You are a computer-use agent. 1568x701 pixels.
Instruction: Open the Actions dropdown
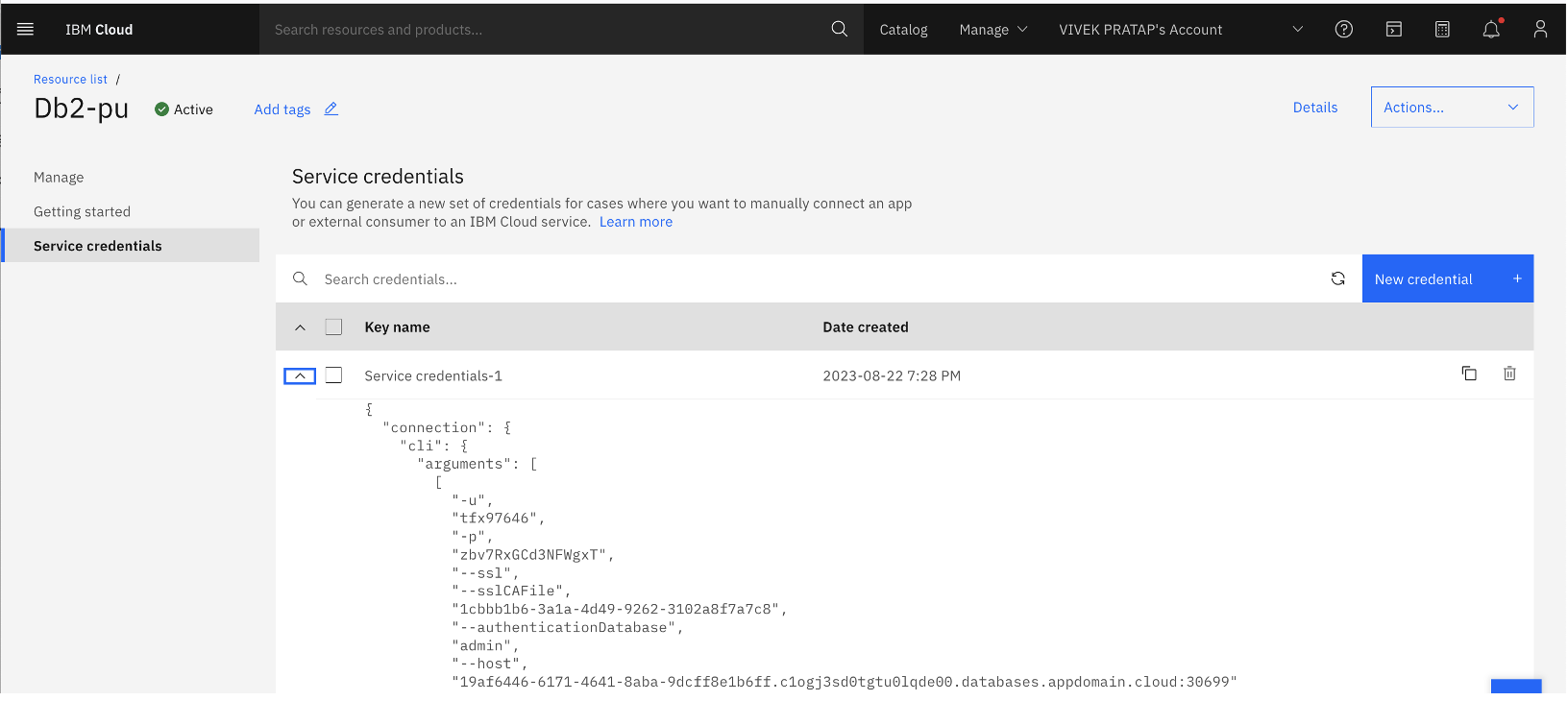coord(1452,108)
